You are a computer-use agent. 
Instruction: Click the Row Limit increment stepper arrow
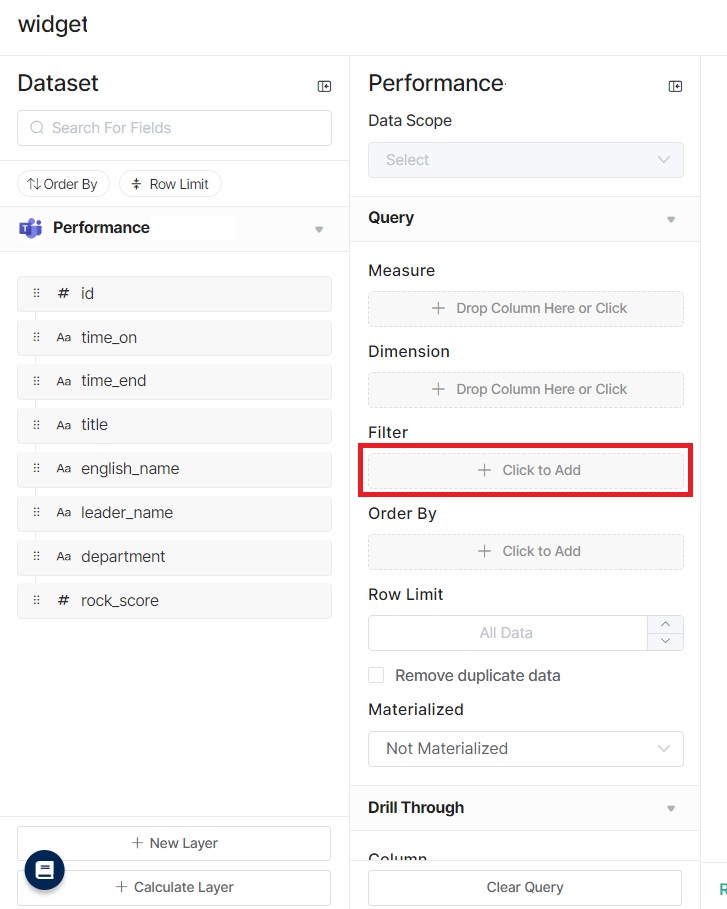665,625
